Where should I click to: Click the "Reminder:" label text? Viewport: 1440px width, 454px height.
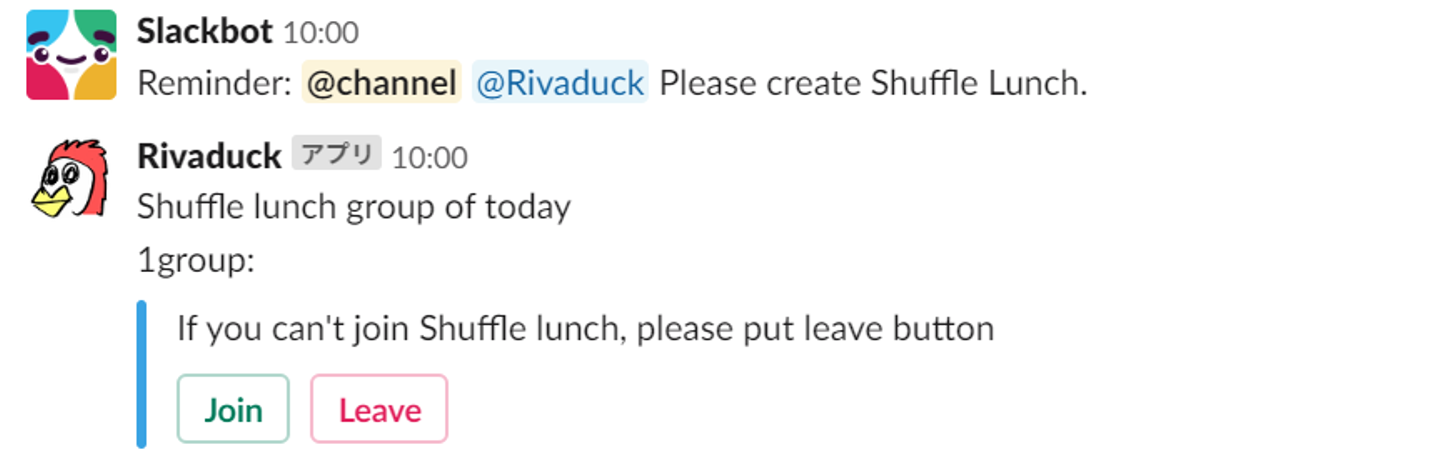(214, 84)
